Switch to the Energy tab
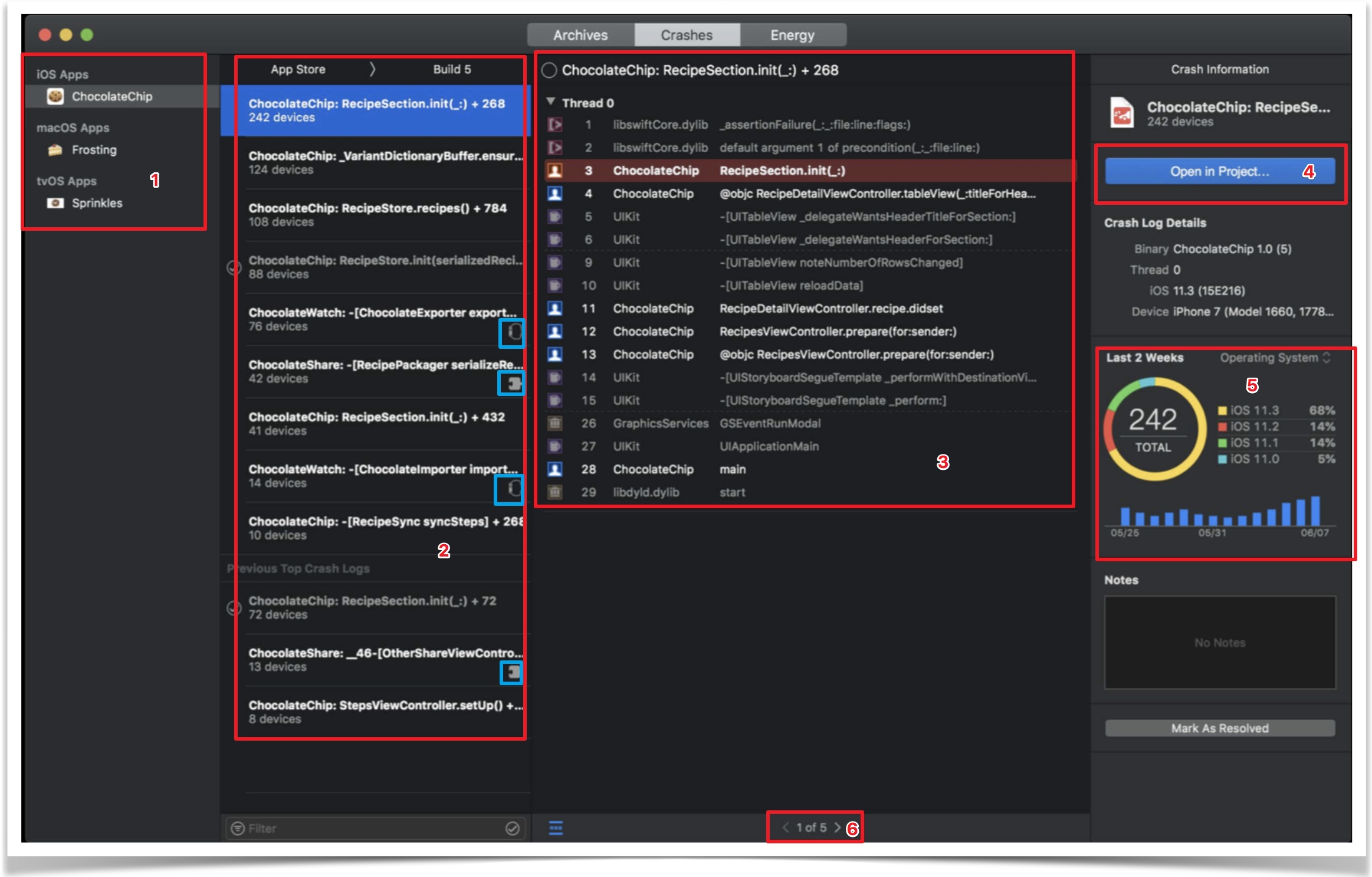Viewport: 1372px width, 877px height. pos(792,35)
